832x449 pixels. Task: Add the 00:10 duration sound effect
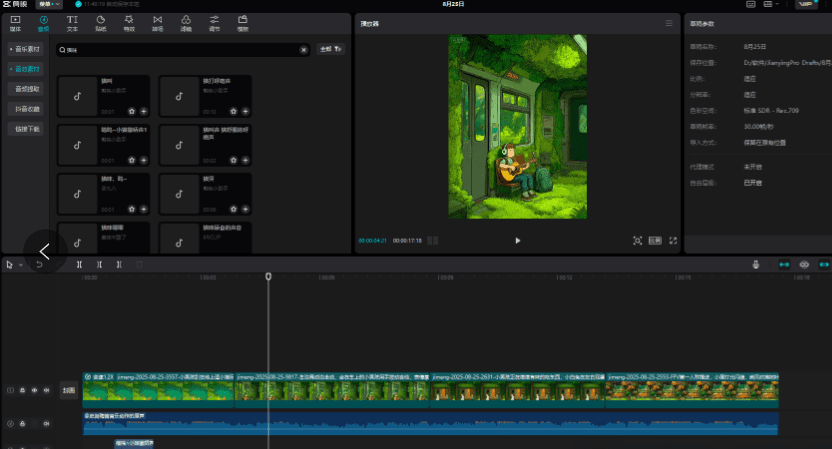245,111
